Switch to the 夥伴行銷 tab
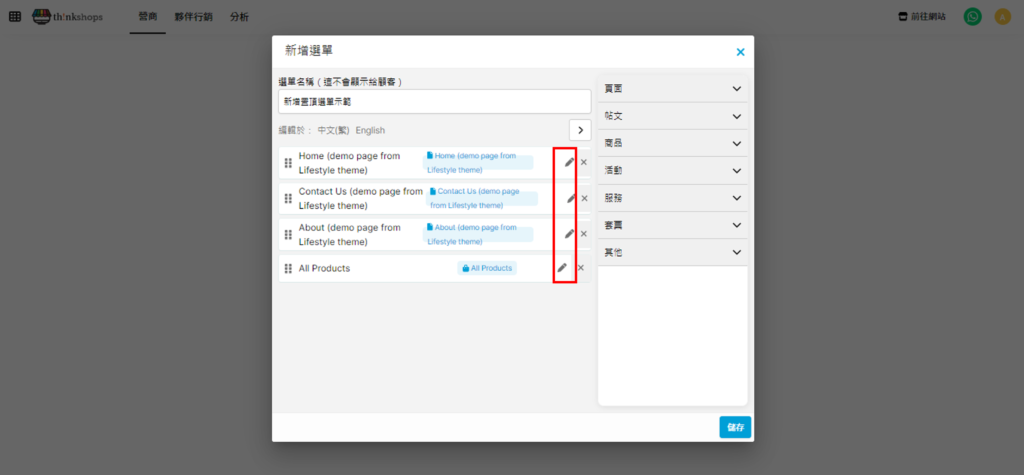The image size is (1024, 475). click(x=192, y=17)
